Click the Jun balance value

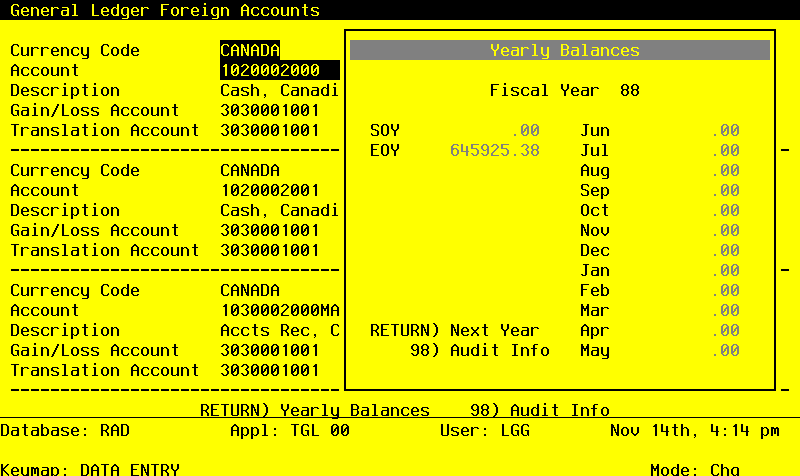[725, 131]
